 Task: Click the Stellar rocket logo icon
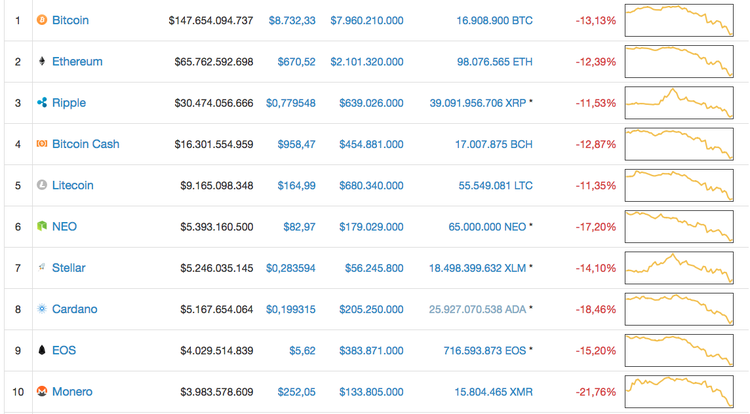pyautogui.click(x=42, y=267)
